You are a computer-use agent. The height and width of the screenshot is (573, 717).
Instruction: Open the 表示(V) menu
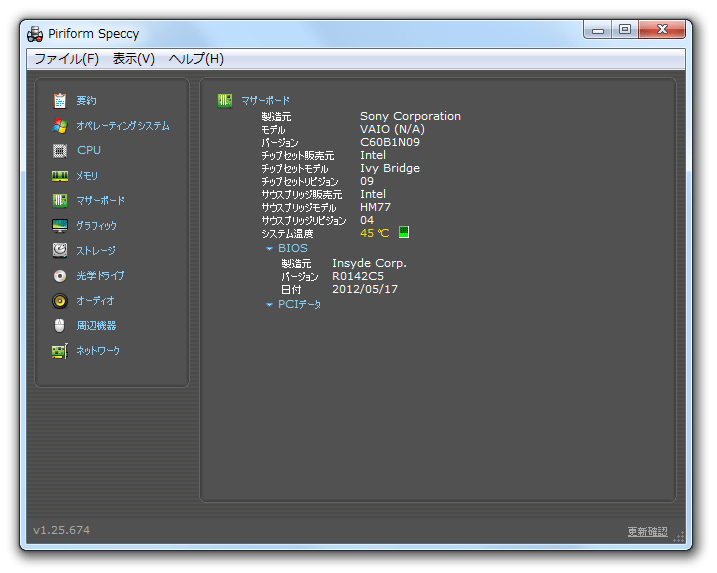pos(134,59)
